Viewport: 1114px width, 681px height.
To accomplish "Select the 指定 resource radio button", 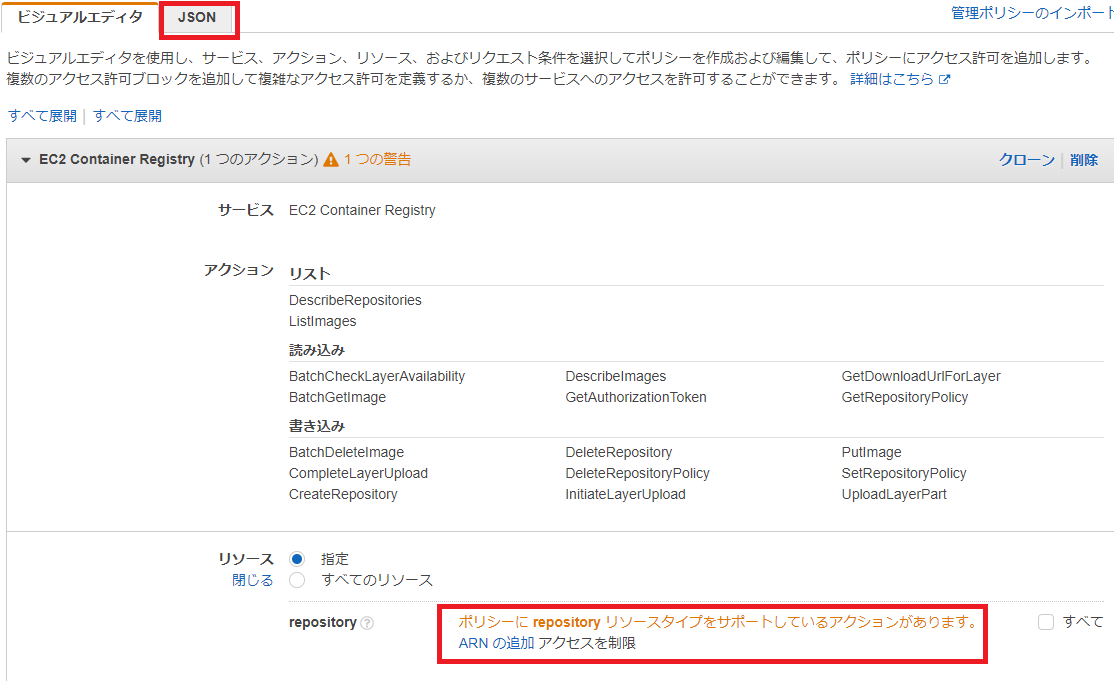I will [x=297, y=559].
